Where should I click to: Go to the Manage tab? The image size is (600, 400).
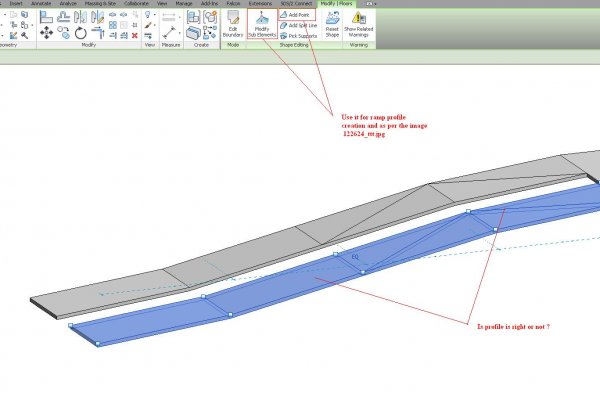pos(184,4)
